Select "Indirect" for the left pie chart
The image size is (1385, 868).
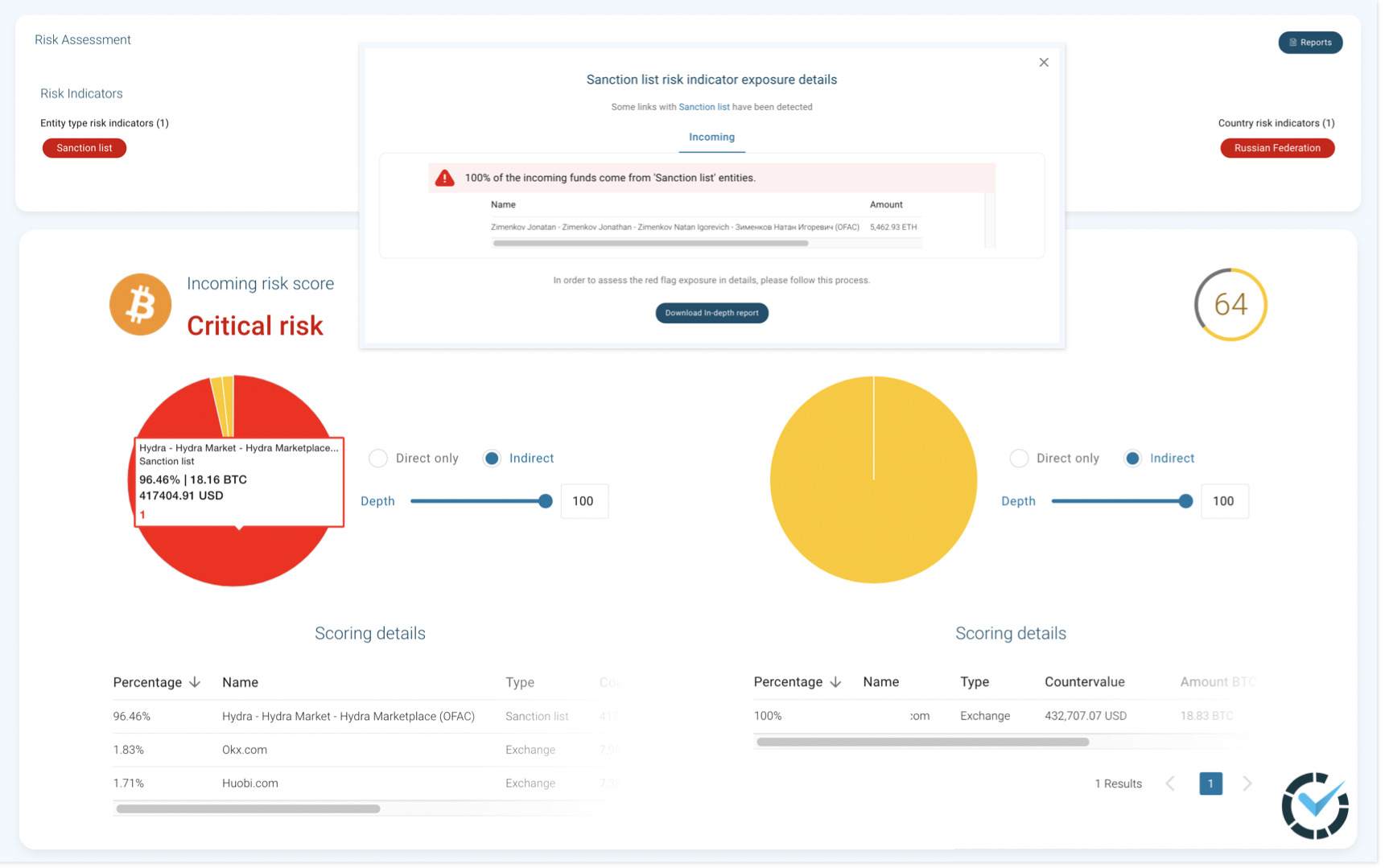tap(491, 458)
